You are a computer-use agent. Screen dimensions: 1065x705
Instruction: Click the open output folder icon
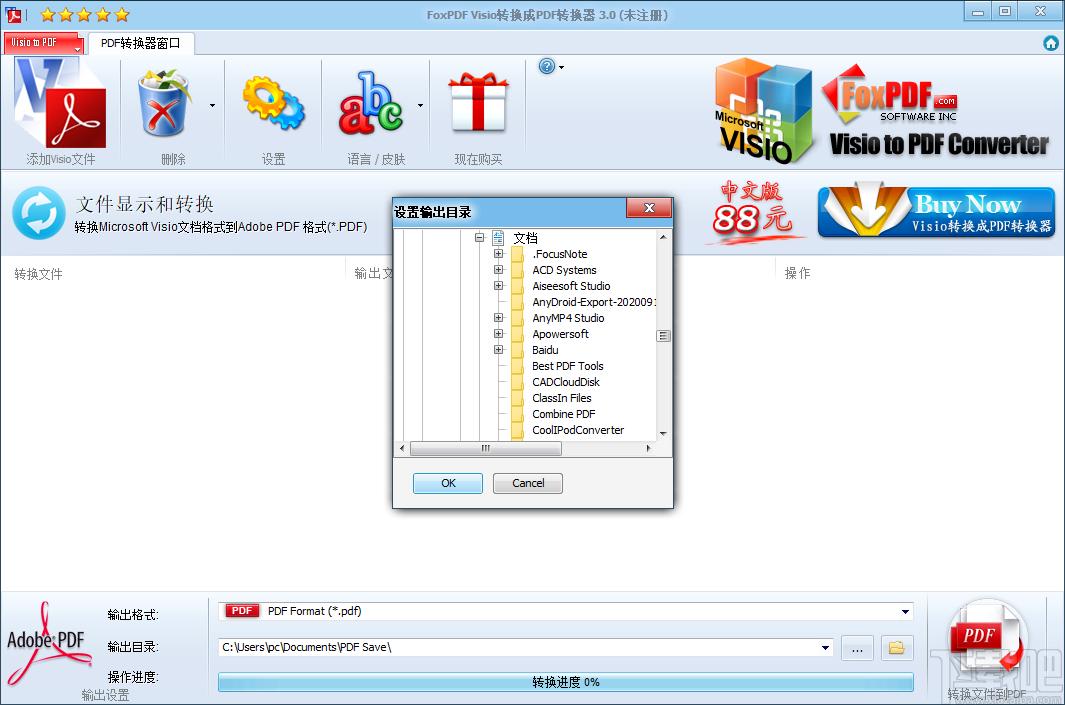click(x=897, y=648)
